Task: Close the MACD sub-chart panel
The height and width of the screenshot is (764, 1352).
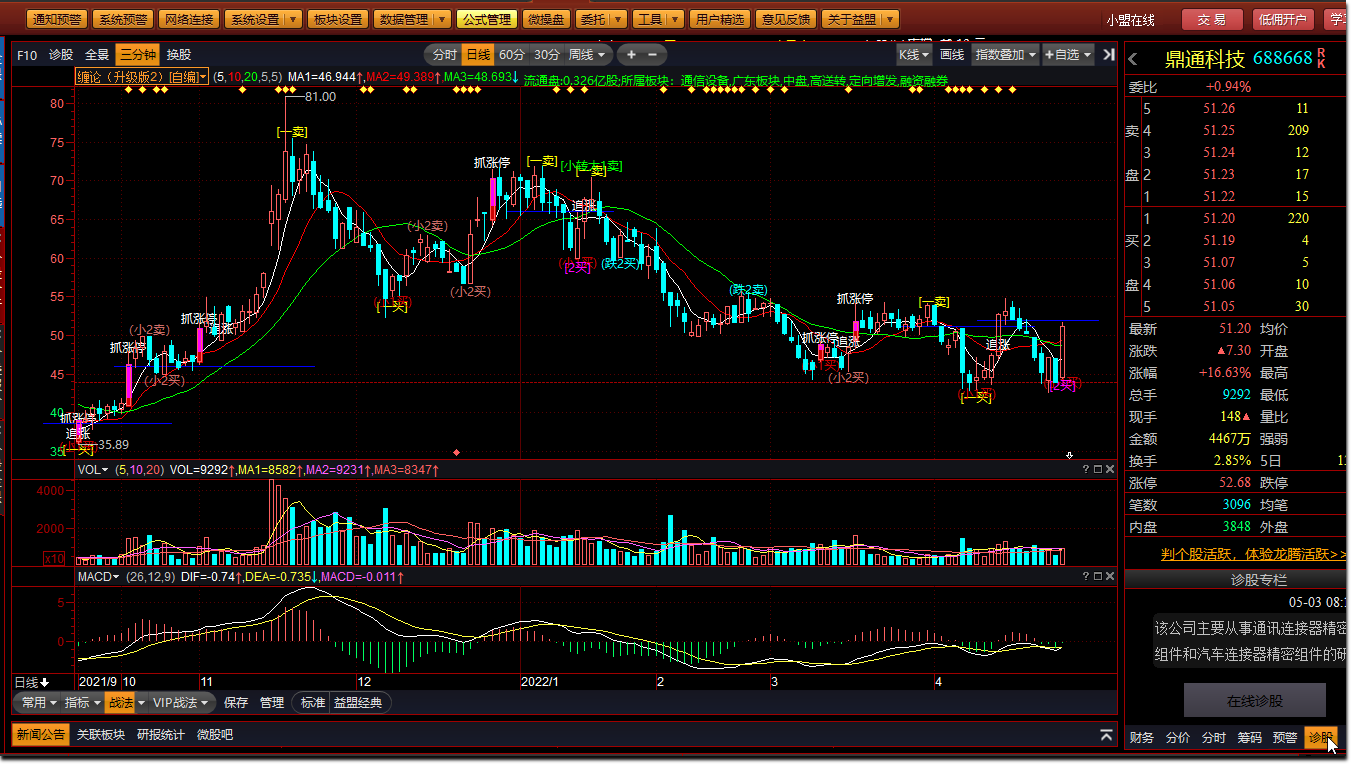Action: pos(1110,577)
